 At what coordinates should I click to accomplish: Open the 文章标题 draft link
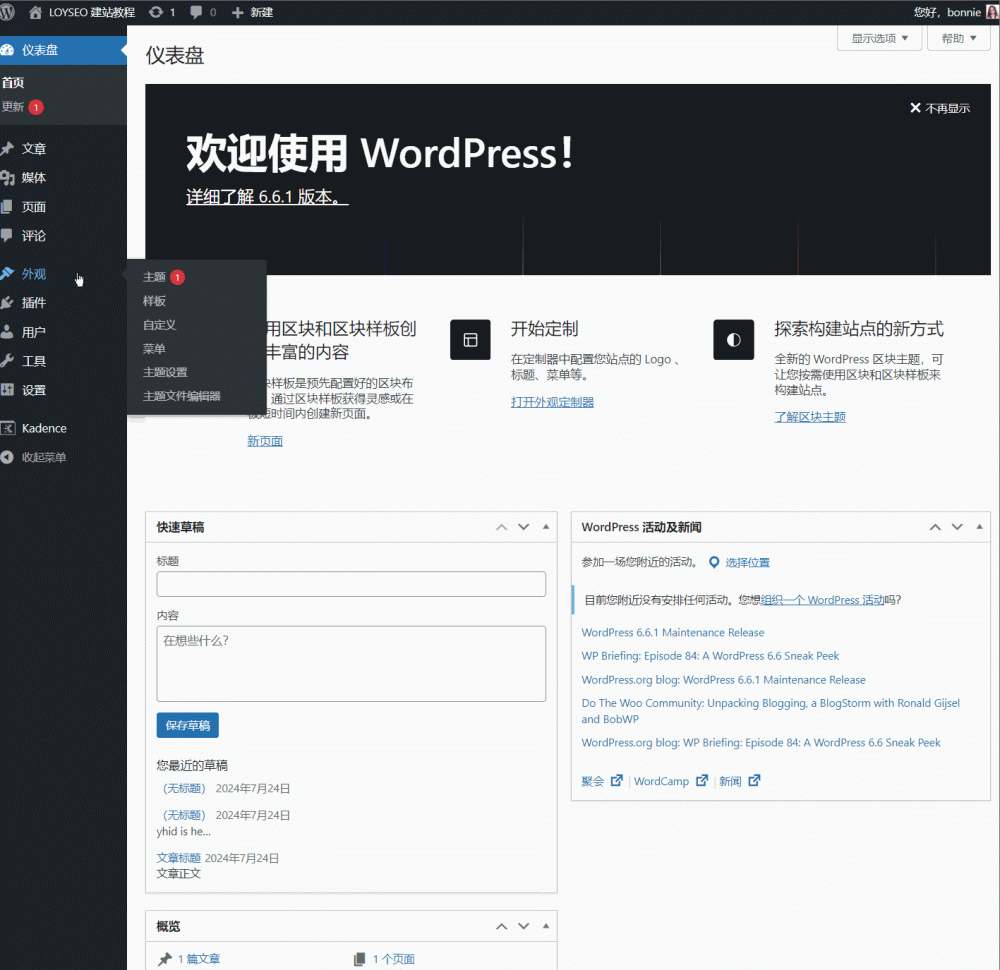pos(179,858)
